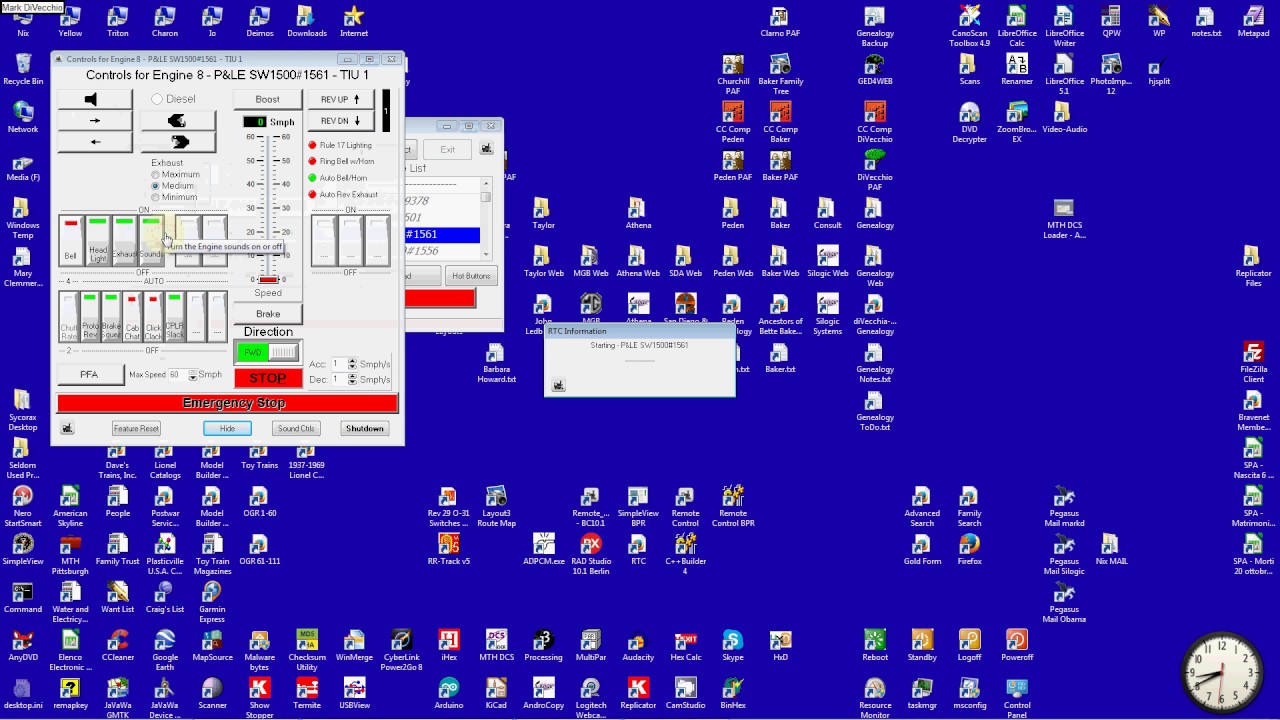
Task: Adjust the Max Speed stepper arrows
Action: [193, 375]
